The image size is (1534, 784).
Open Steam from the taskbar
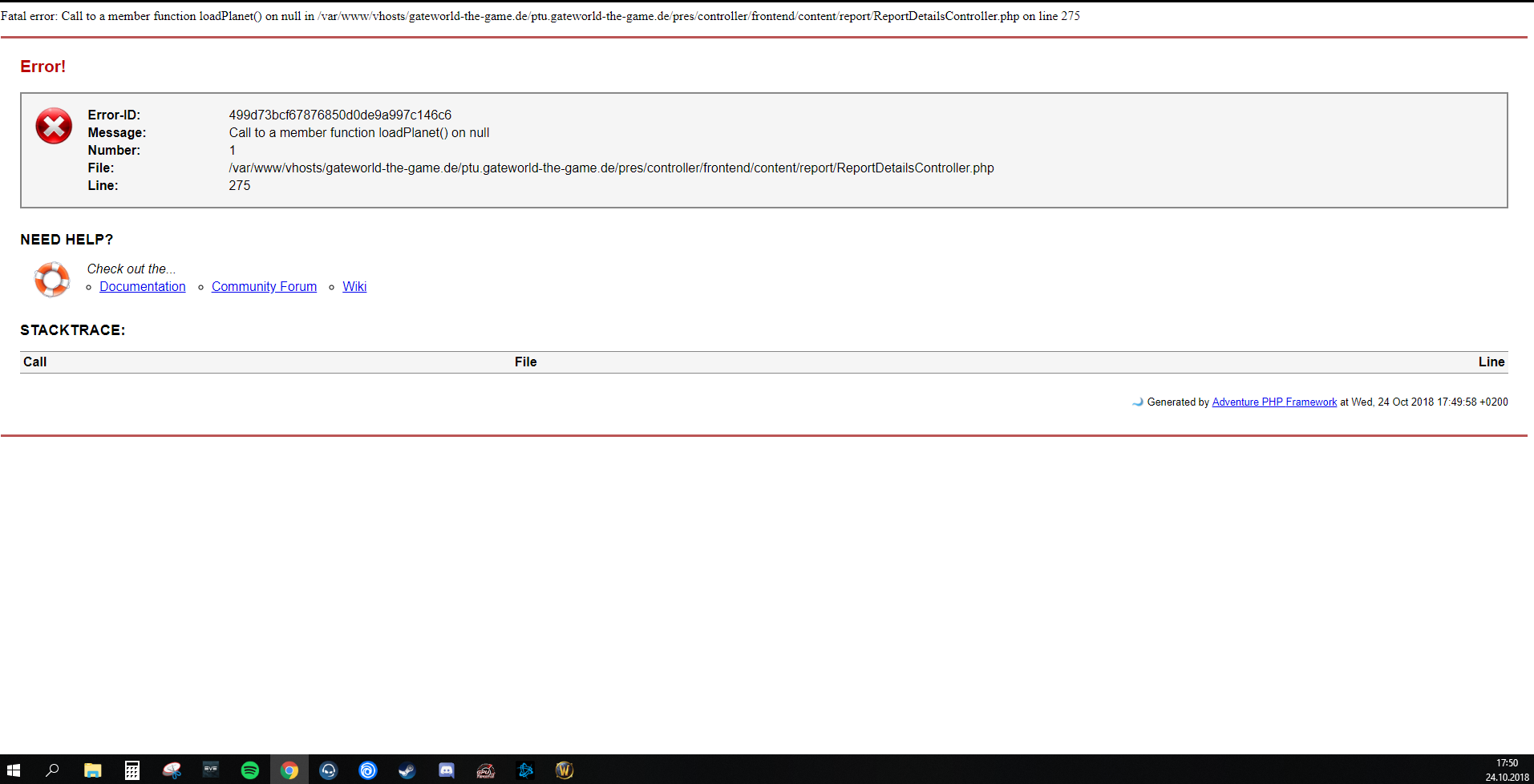coord(407,770)
